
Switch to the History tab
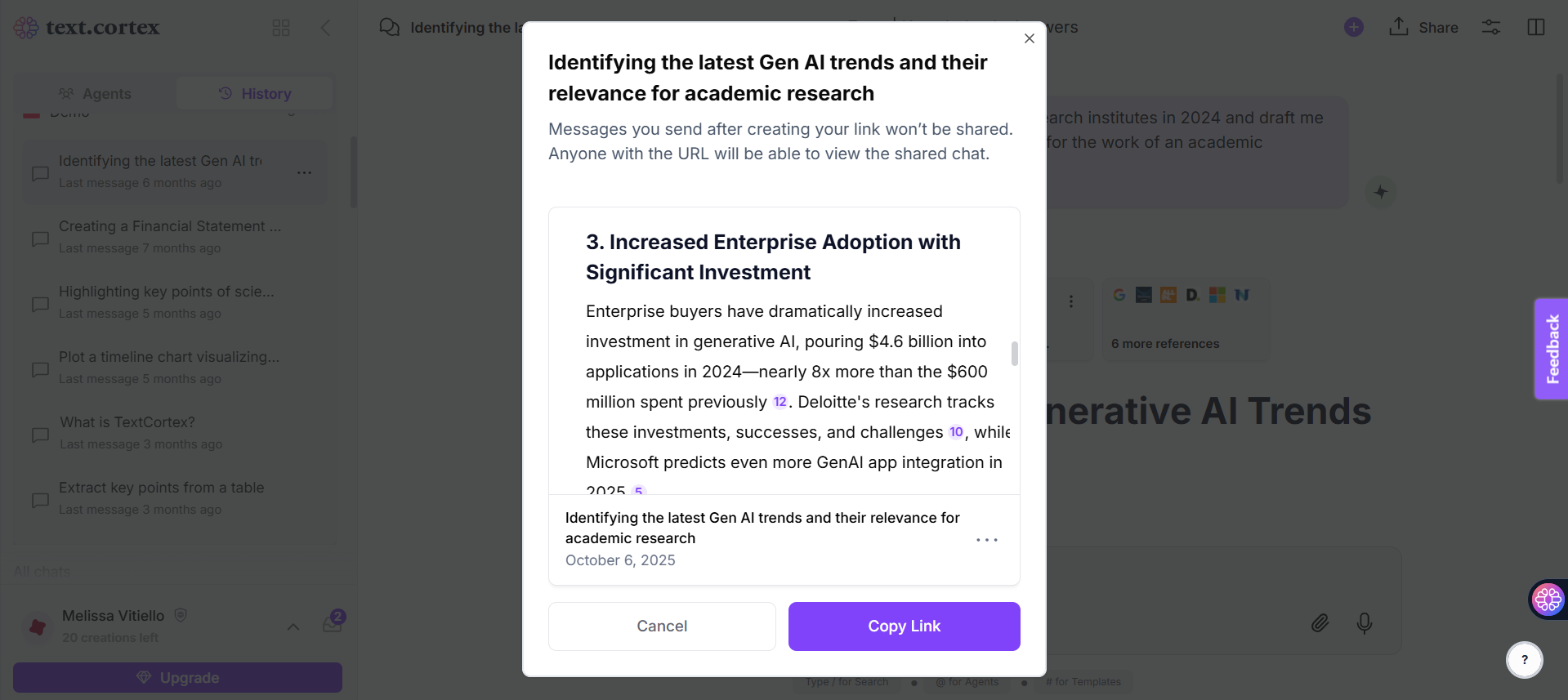coord(255,94)
